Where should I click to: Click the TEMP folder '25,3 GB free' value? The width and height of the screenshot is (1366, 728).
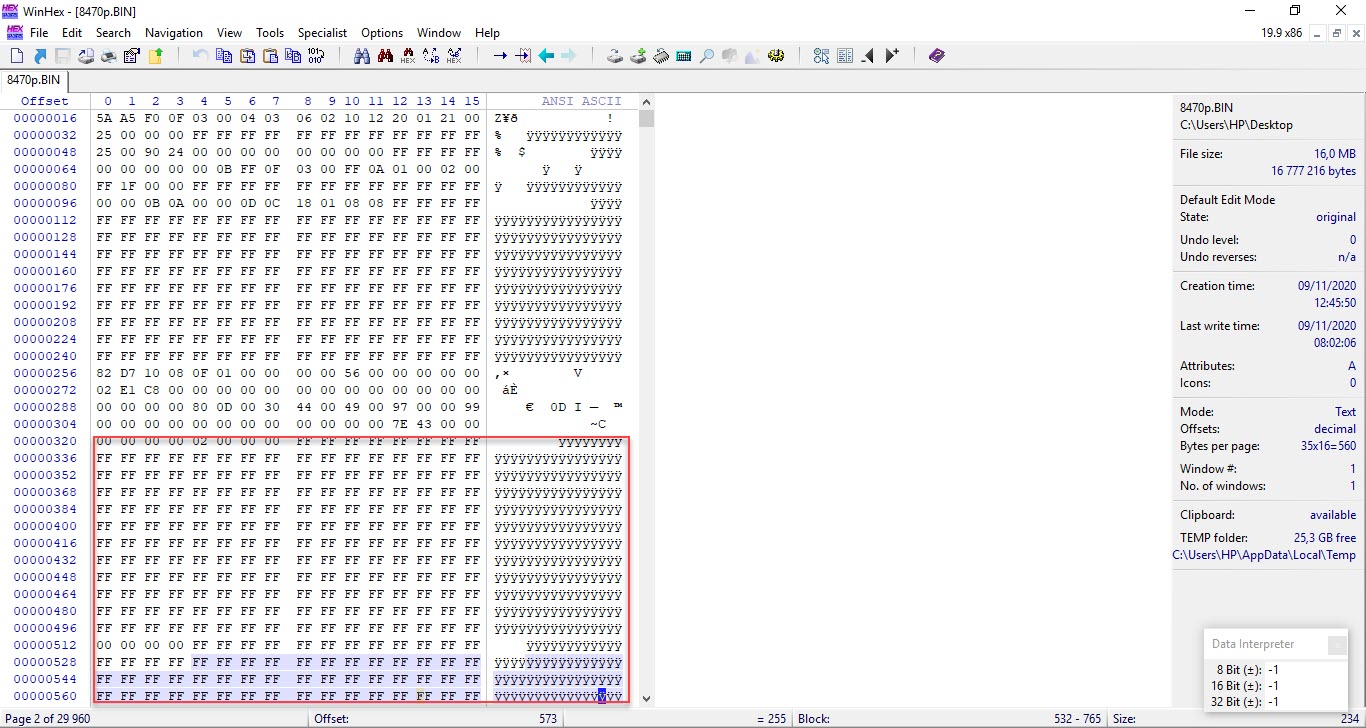pyautogui.click(x=1325, y=538)
